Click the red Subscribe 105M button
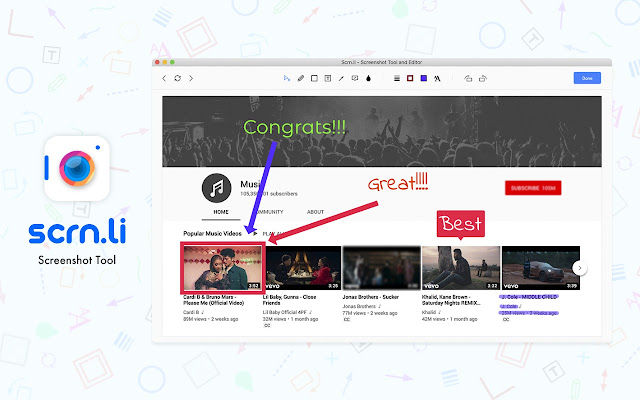The image size is (640, 400). (x=533, y=188)
